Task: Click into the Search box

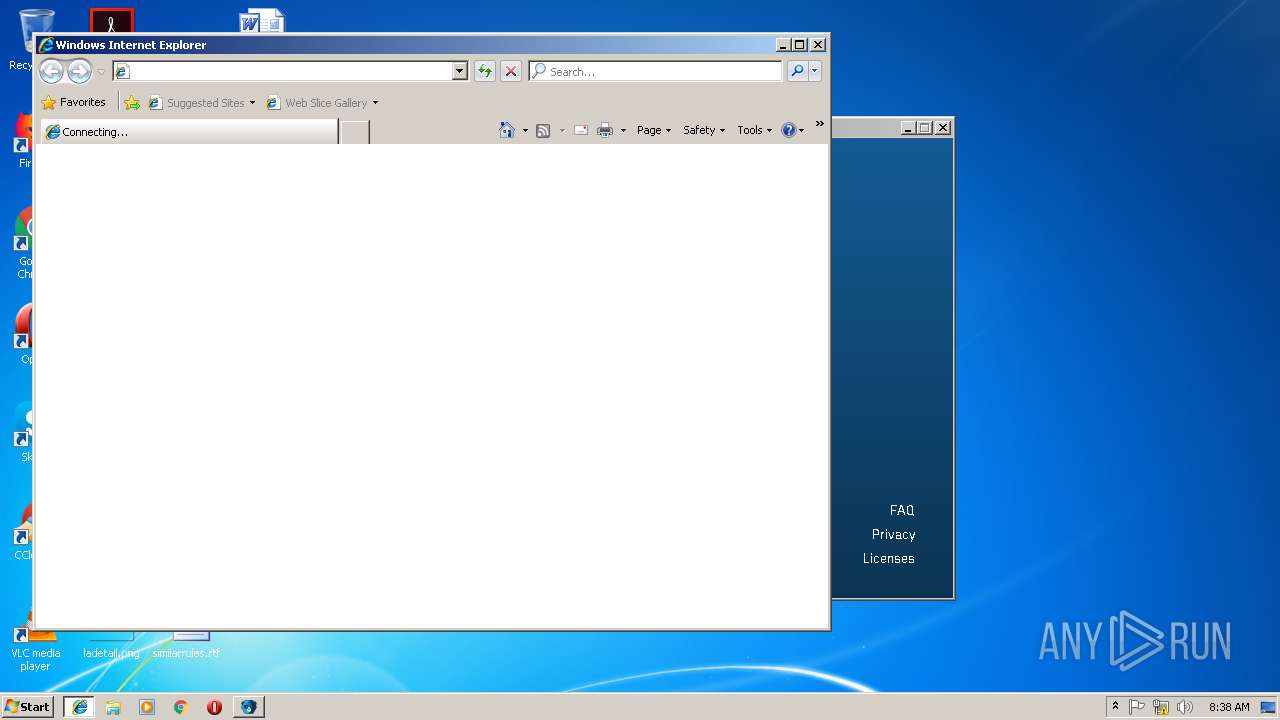Action: [x=655, y=71]
